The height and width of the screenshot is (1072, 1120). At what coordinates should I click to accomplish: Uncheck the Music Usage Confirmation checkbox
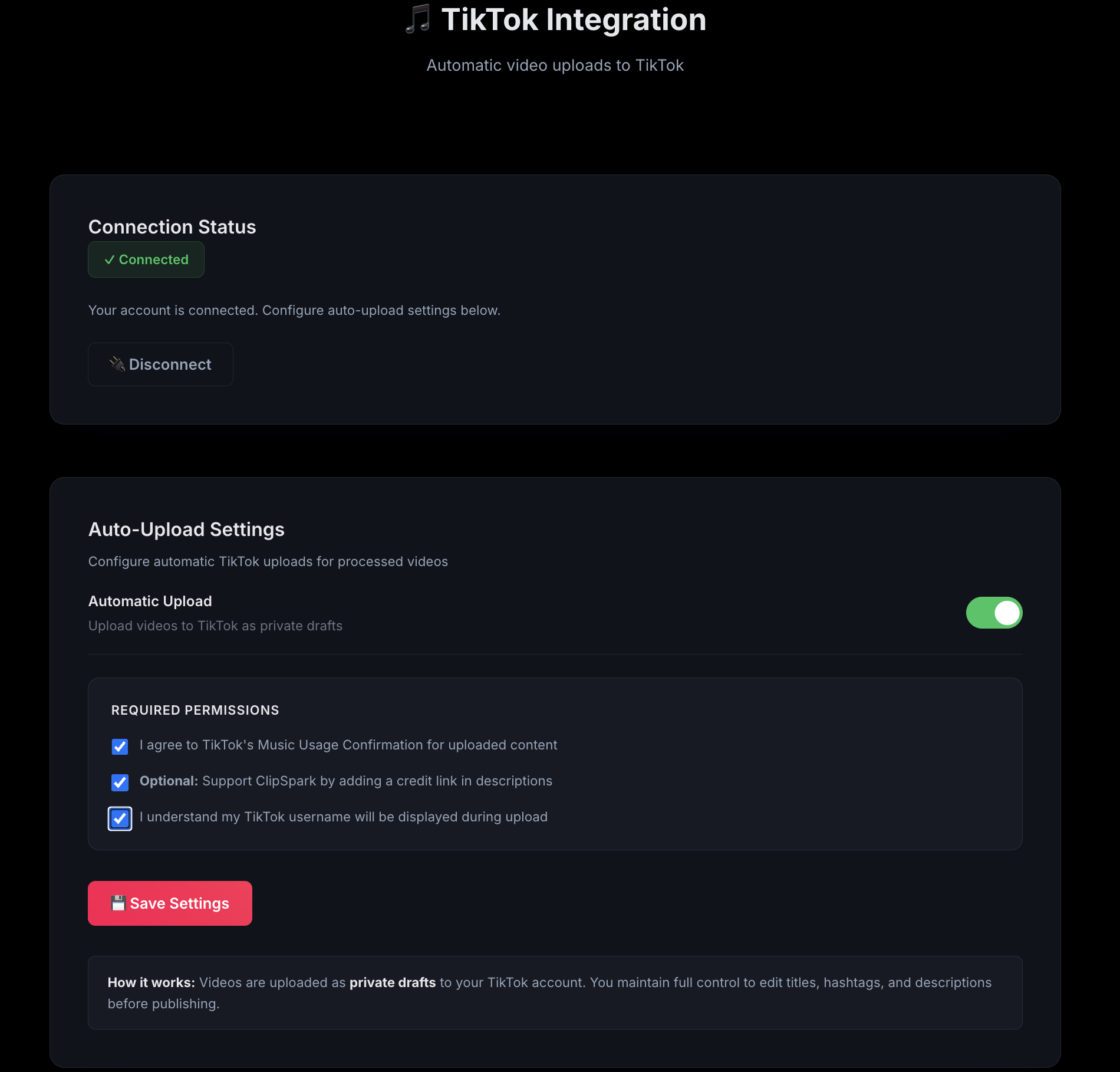[x=120, y=747]
